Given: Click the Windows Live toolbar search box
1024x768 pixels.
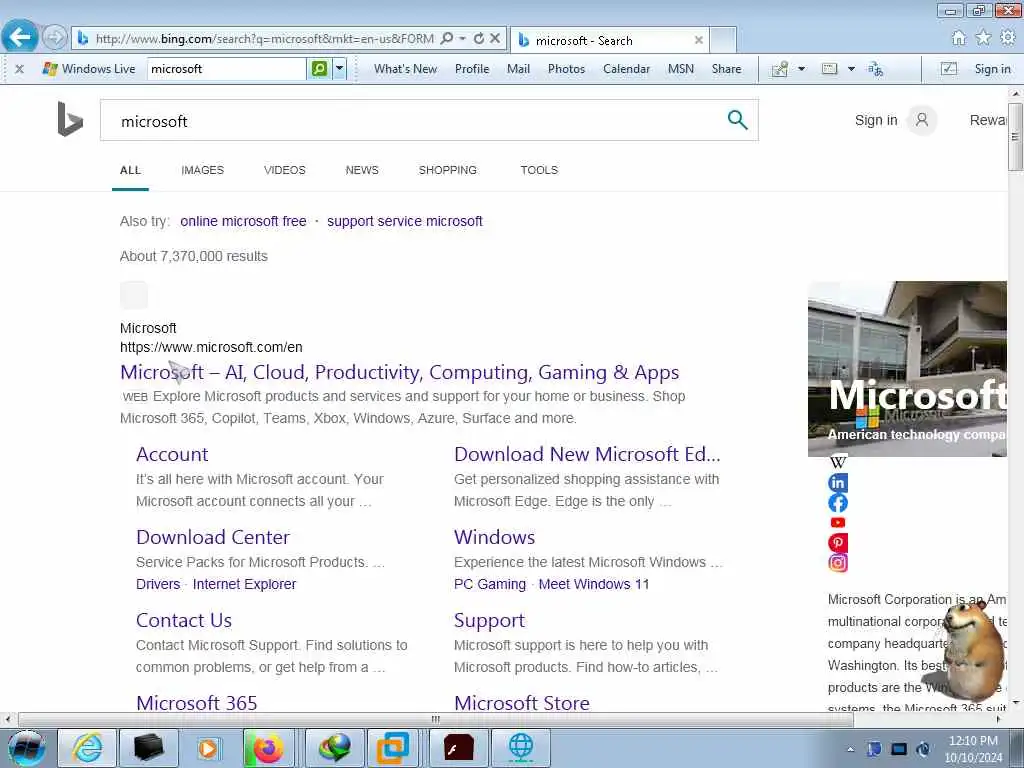Looking at the screenshot, I should [227, 69].
